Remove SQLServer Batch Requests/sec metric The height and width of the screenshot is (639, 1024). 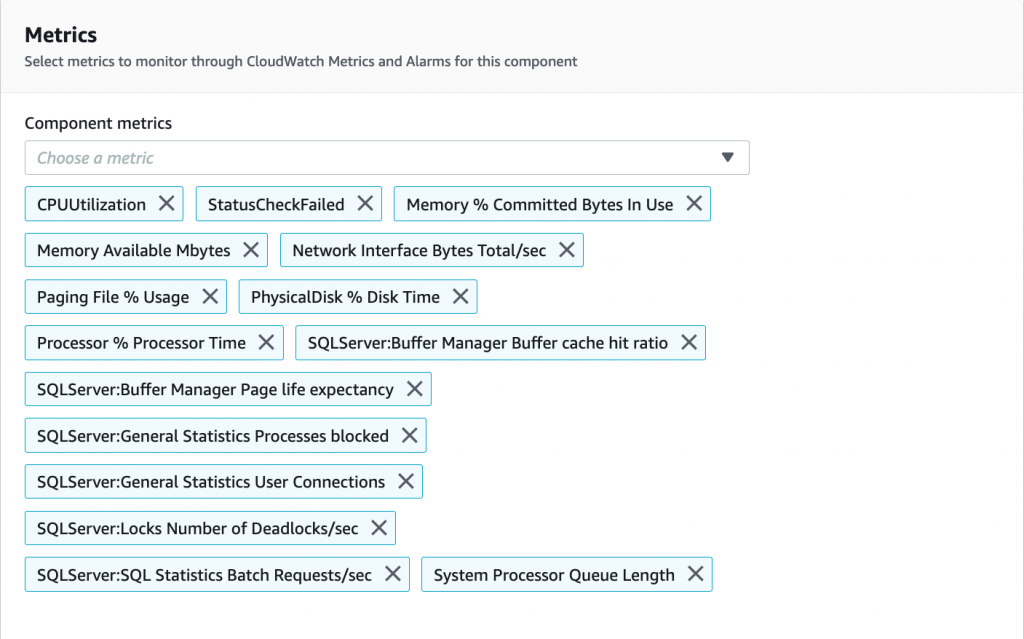coord(391,574)
